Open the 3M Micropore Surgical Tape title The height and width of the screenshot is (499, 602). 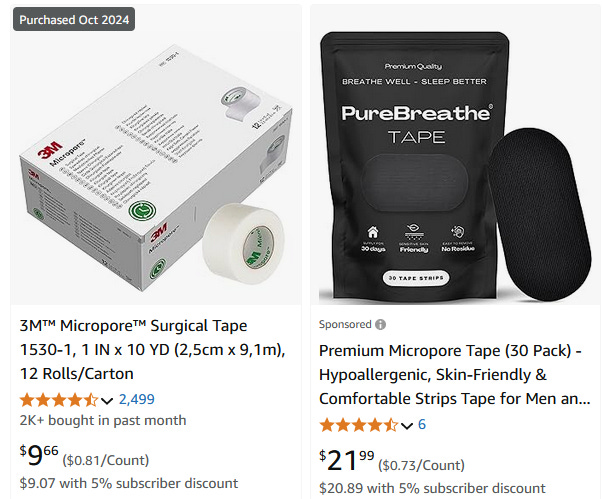point(153,350)
